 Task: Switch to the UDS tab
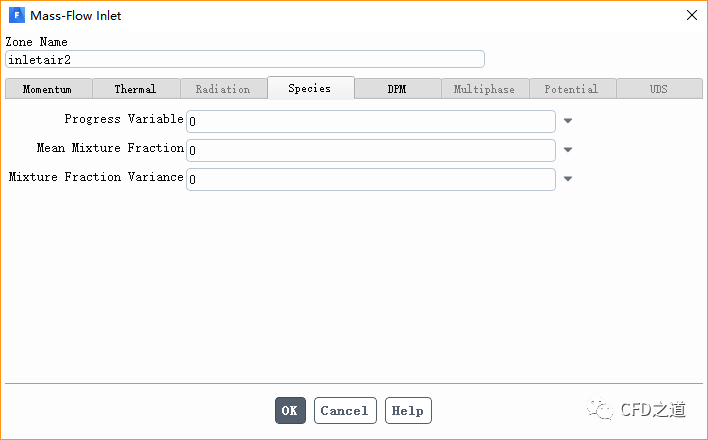(658, 89)
